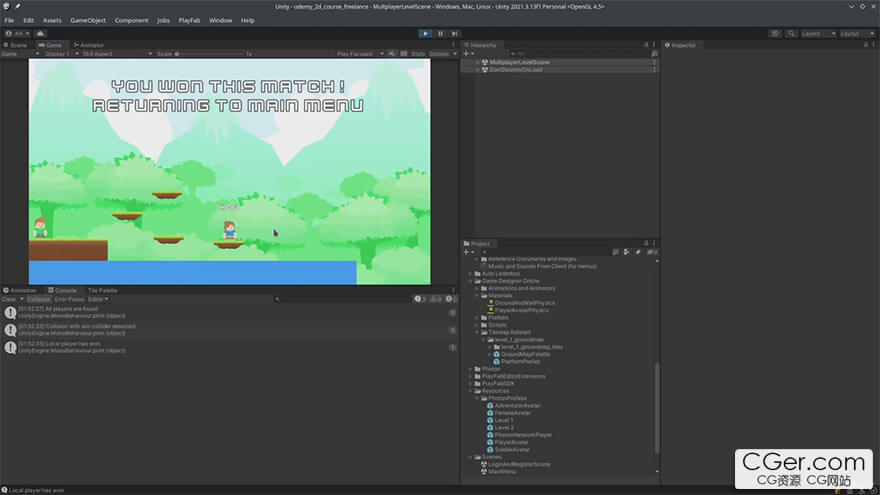880x495 pixels.
Task: Open the File menu
Action: (9, 20)
